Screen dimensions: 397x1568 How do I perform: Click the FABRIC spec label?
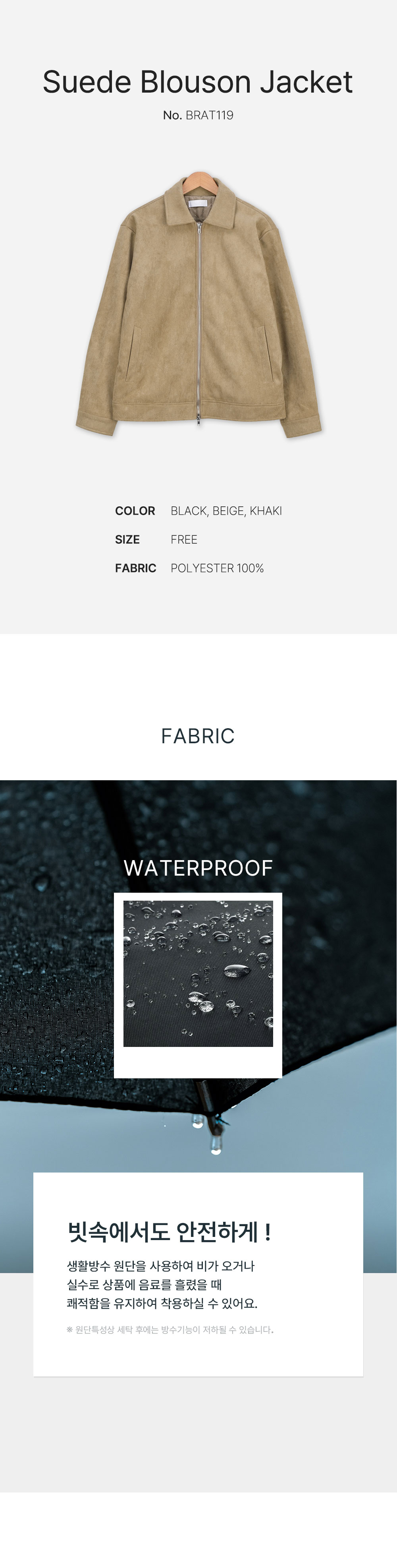136,568
